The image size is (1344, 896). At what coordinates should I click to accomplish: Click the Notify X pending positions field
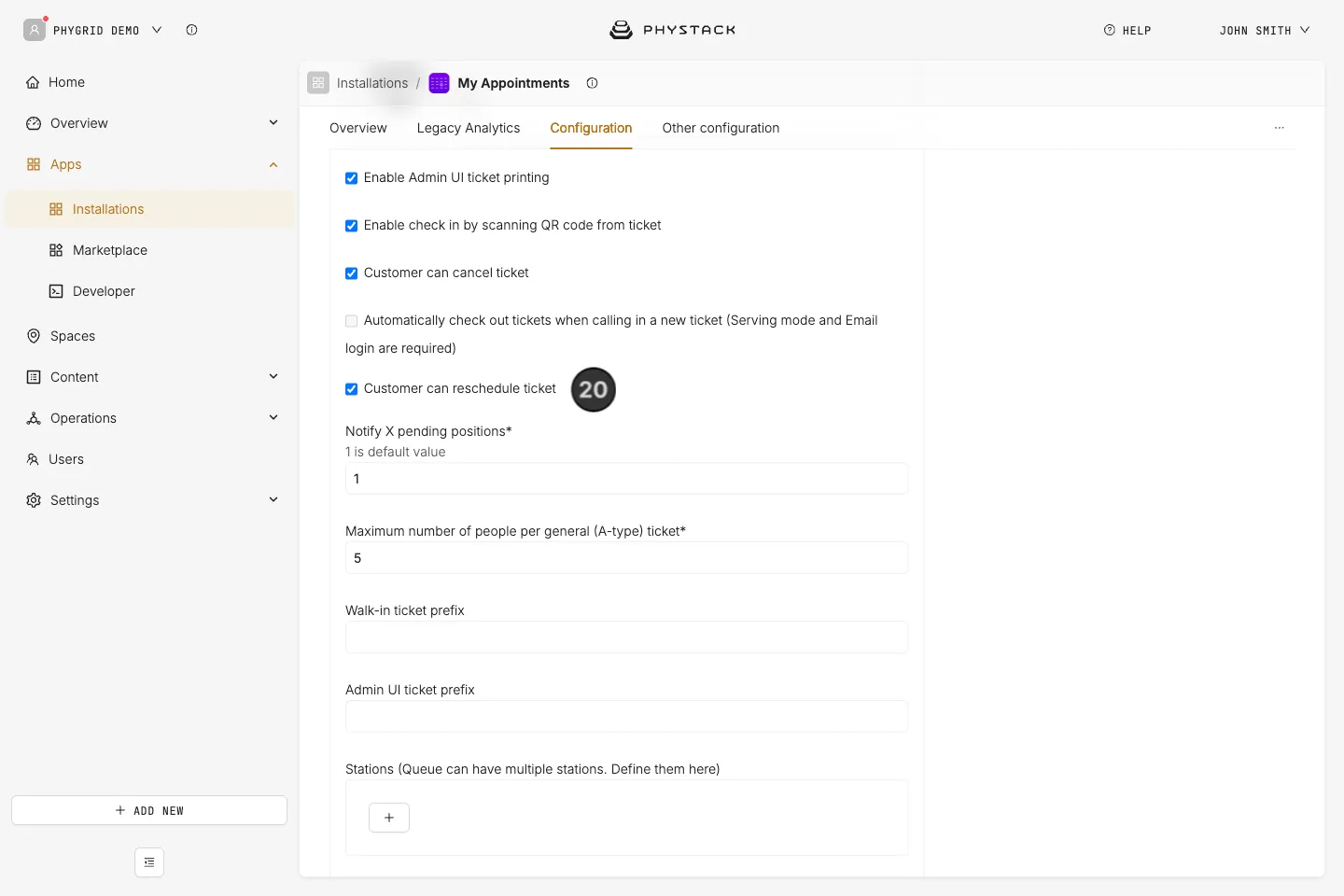pos(626,479)
